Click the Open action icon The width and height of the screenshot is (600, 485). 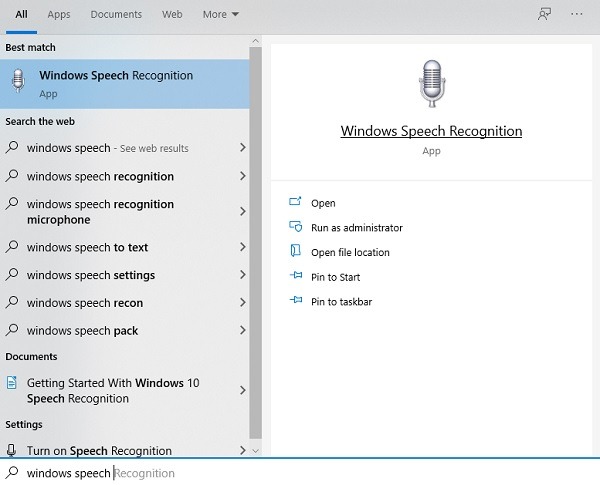(x=295, y=201)
